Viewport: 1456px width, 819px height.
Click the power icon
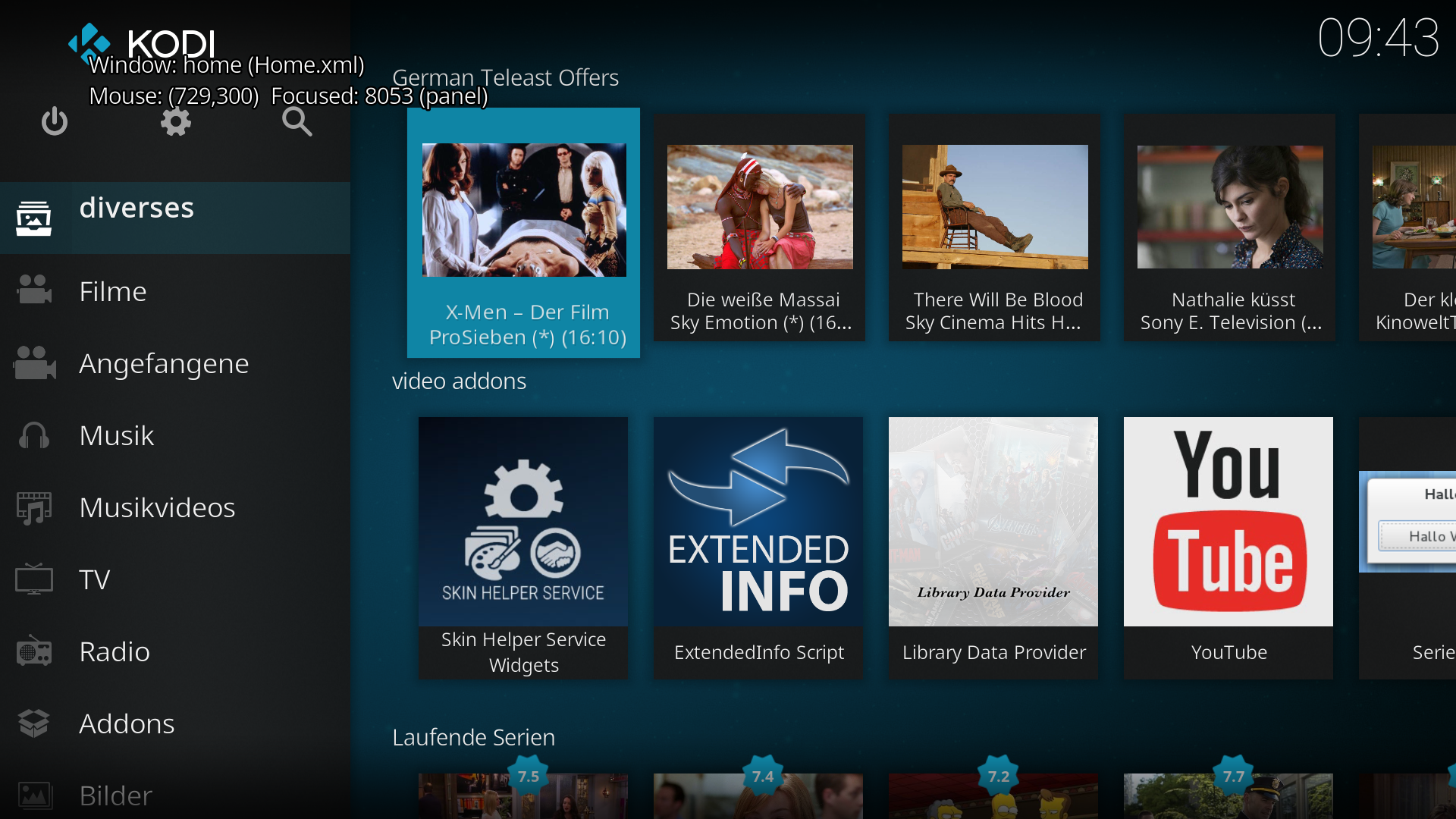(x=55, y=121)
